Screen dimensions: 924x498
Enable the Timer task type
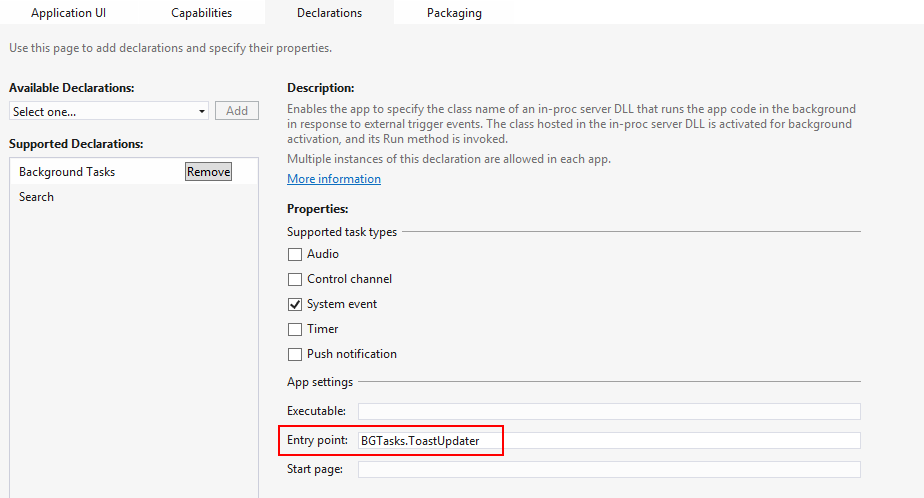tap(295, 329)
